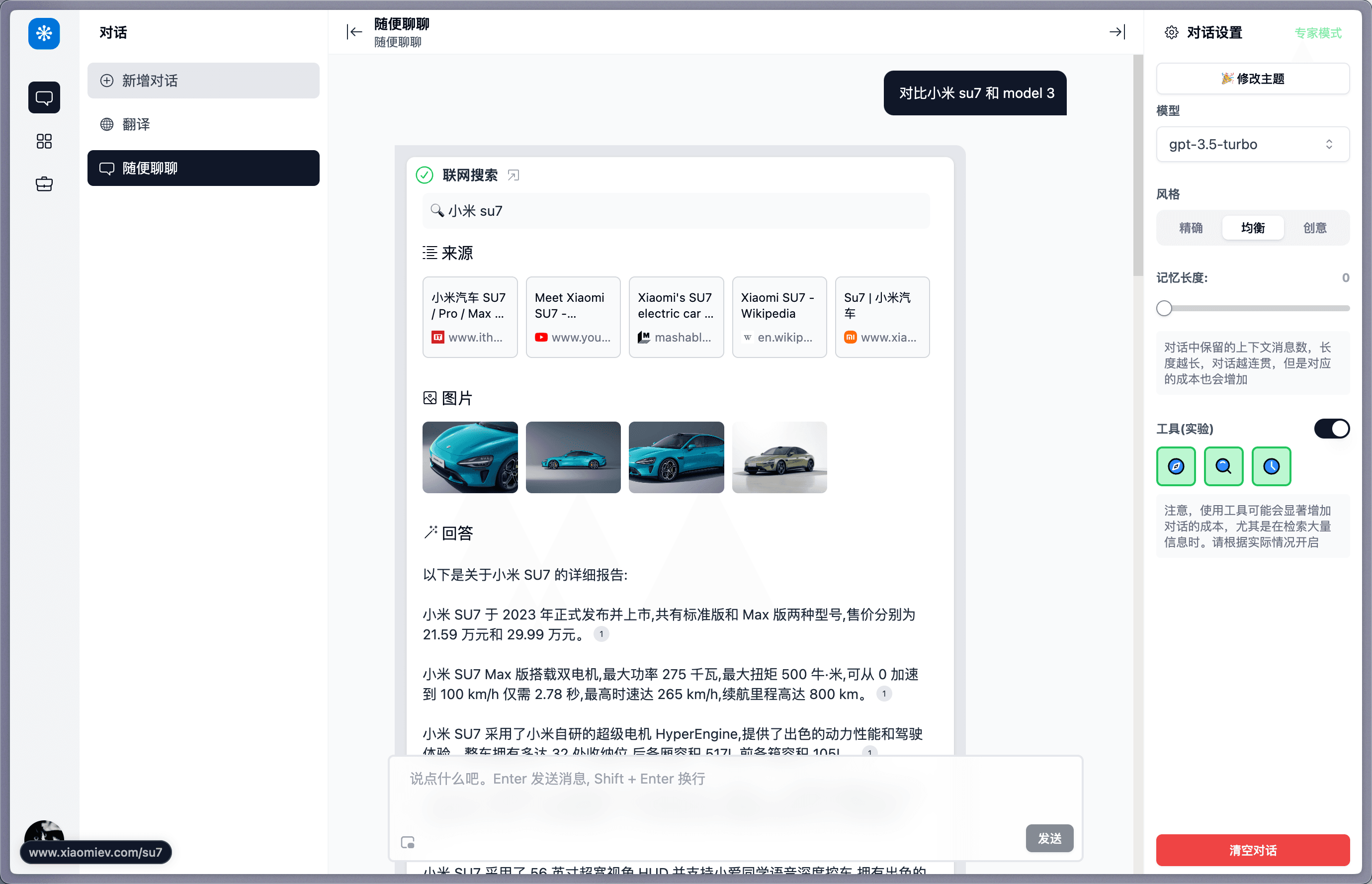
Task: Toggle the web search magnifier tool
Action: (1223, 466)
